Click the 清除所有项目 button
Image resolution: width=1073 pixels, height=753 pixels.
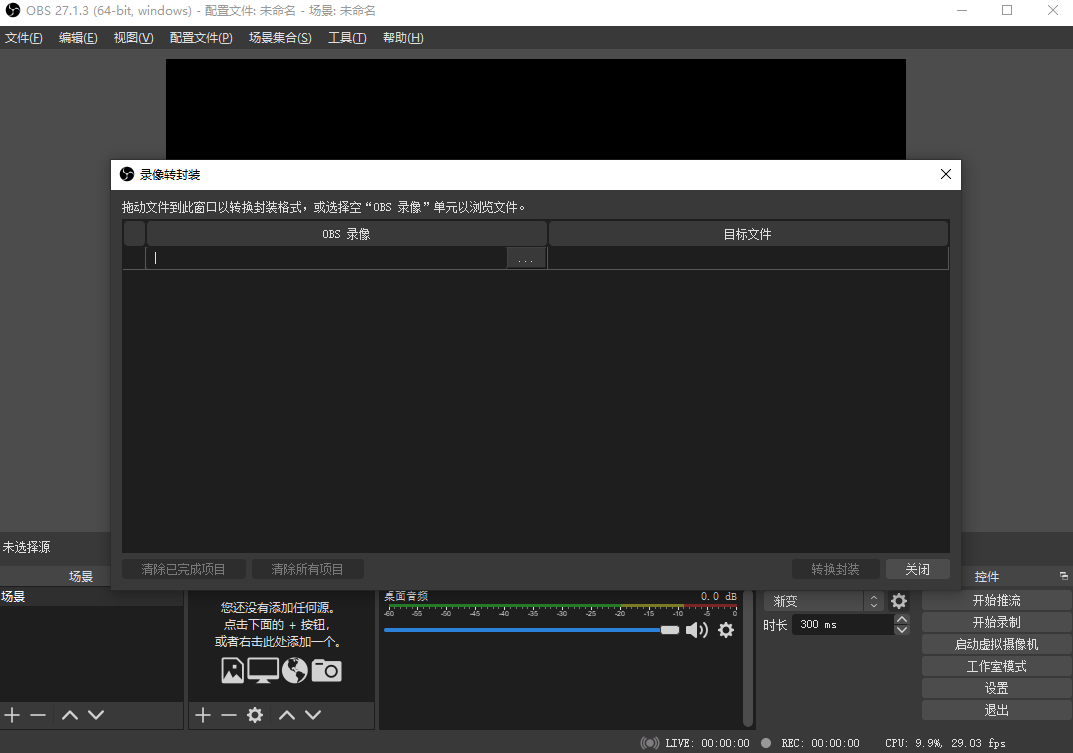[x=307, y=568]
